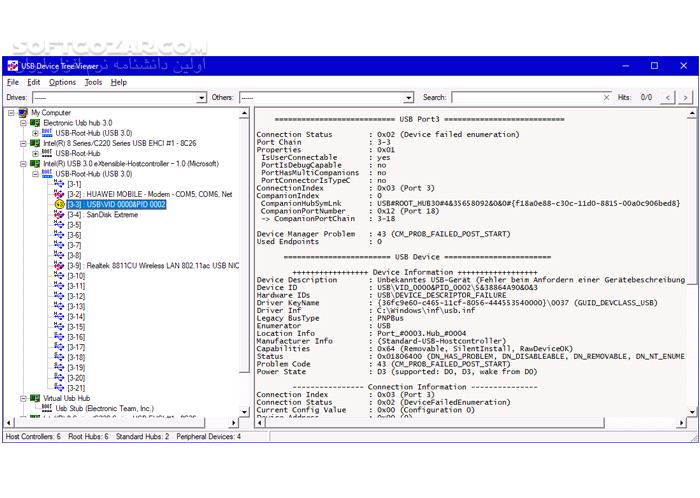
Task: Click the root hub icon beside Usb Stub
Action: (x=47, y=408)
